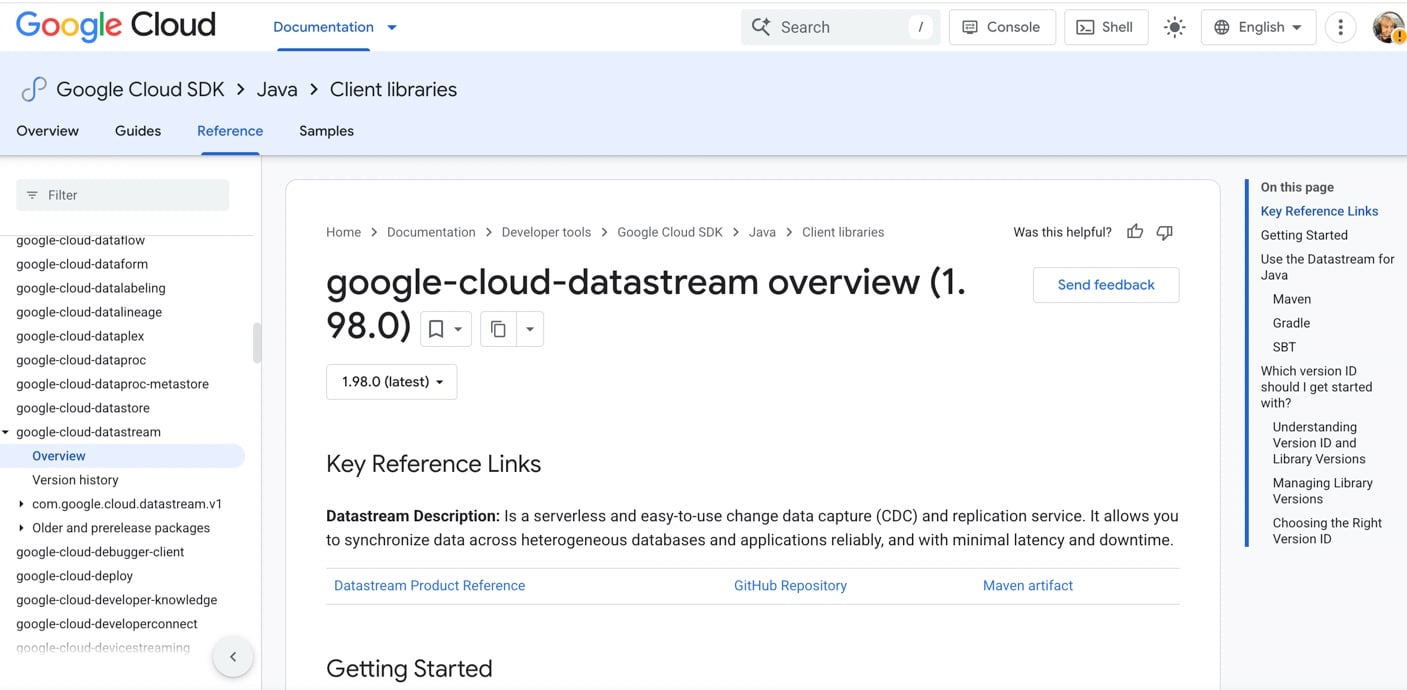Open Datastream Product Reference link
Screen dimensions: 1407x690
click(429, 586)
